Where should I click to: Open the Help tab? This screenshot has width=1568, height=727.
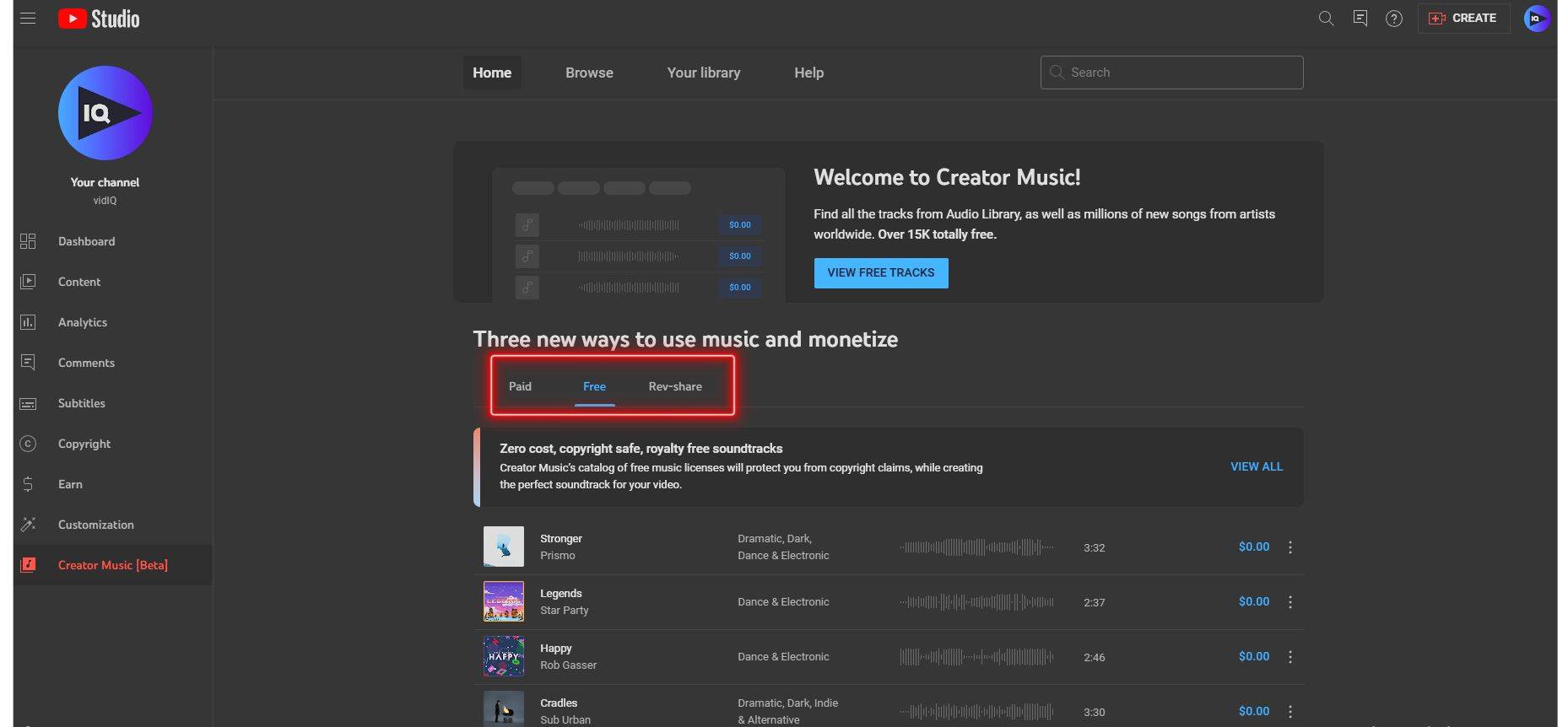808,73
